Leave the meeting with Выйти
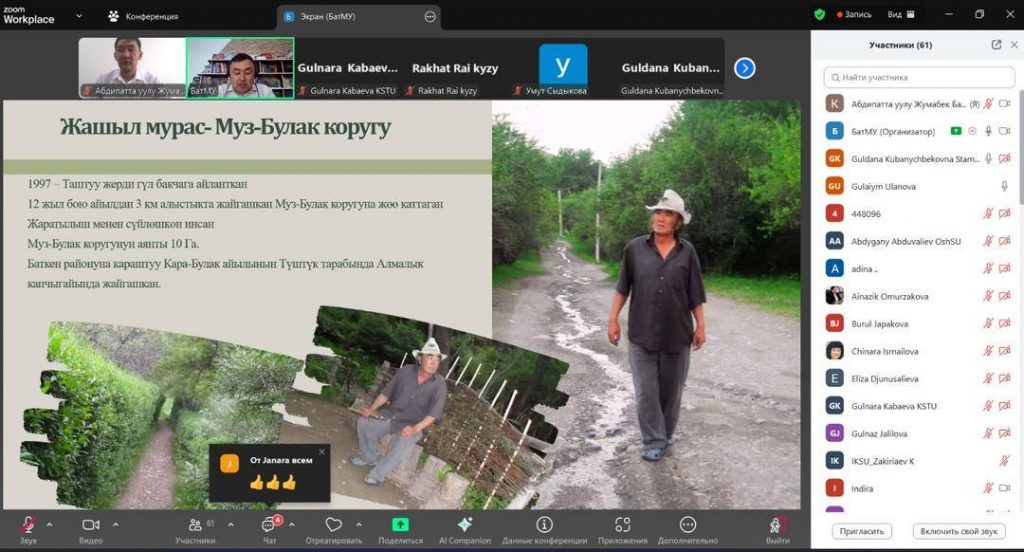This screenshot has height=552, width=1024. click(777, 525)
